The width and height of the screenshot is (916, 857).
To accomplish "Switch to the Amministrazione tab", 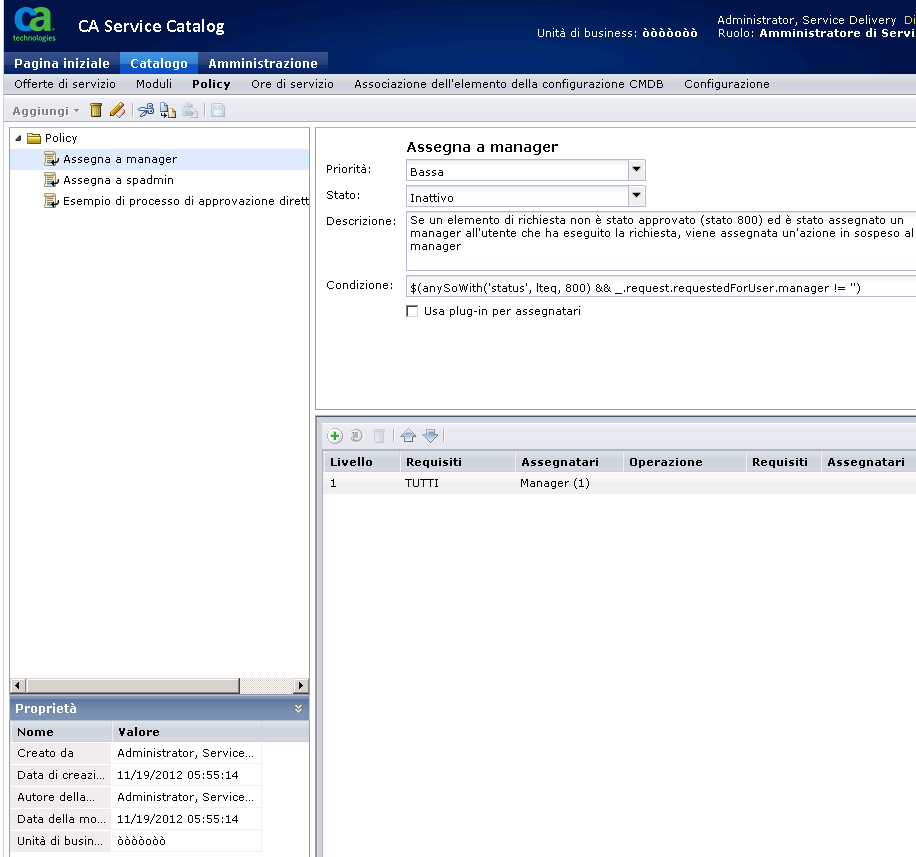I will pos(262,63).
